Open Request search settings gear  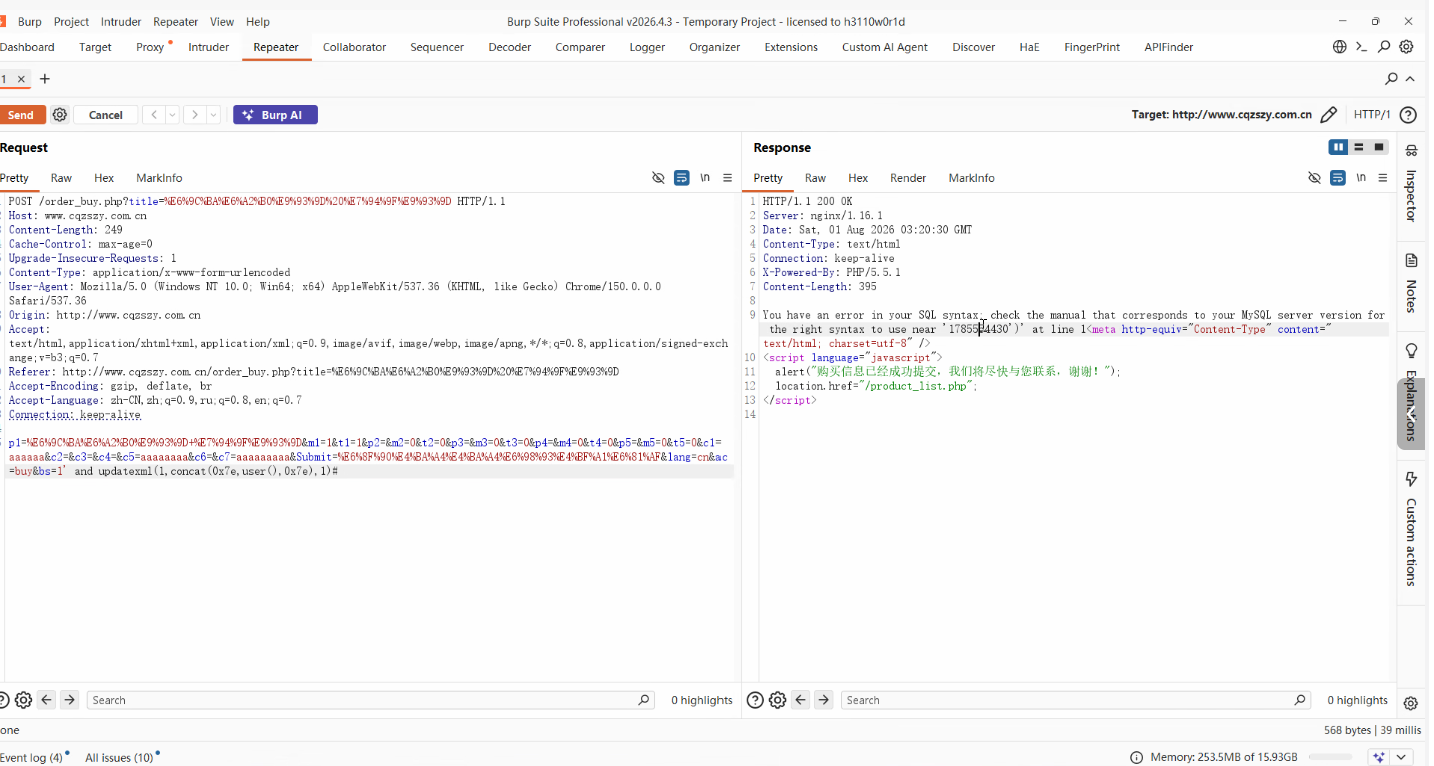tap(23, 700)
